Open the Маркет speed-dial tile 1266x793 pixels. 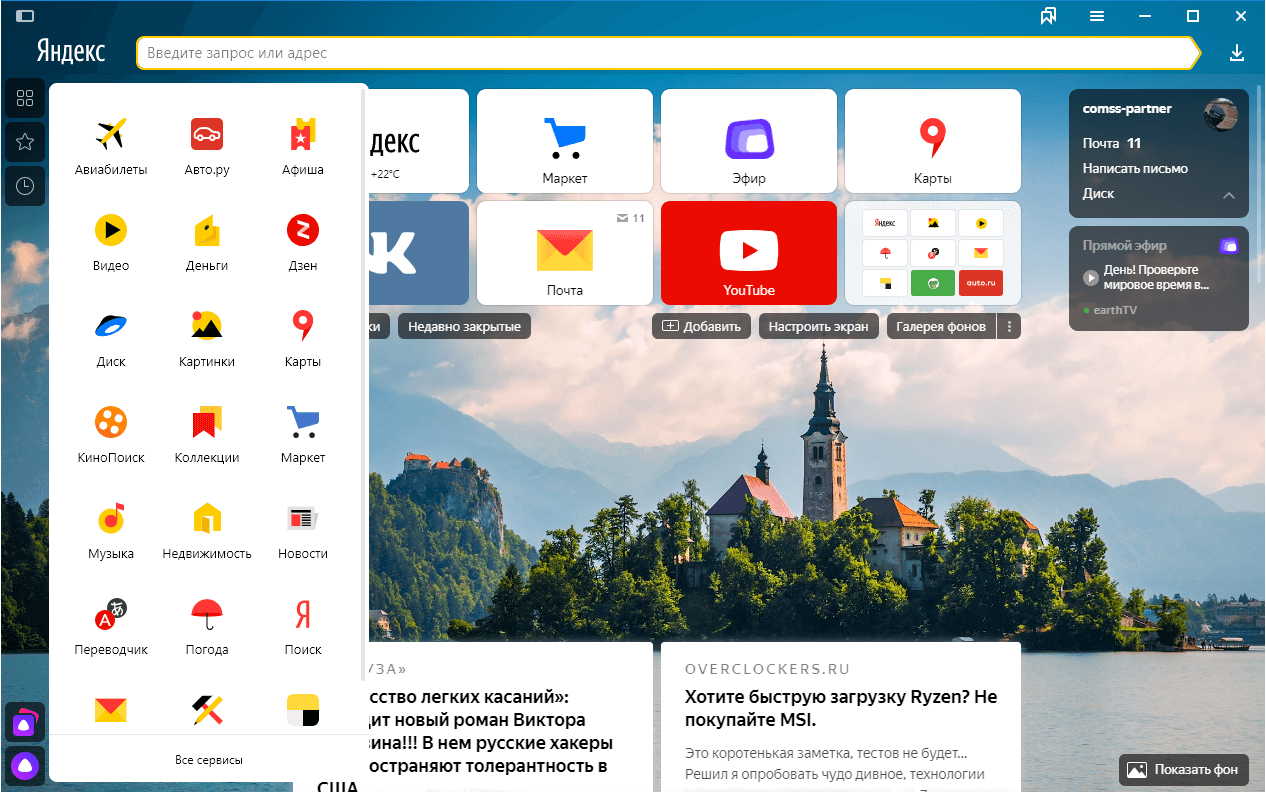[x=565, y=141]
